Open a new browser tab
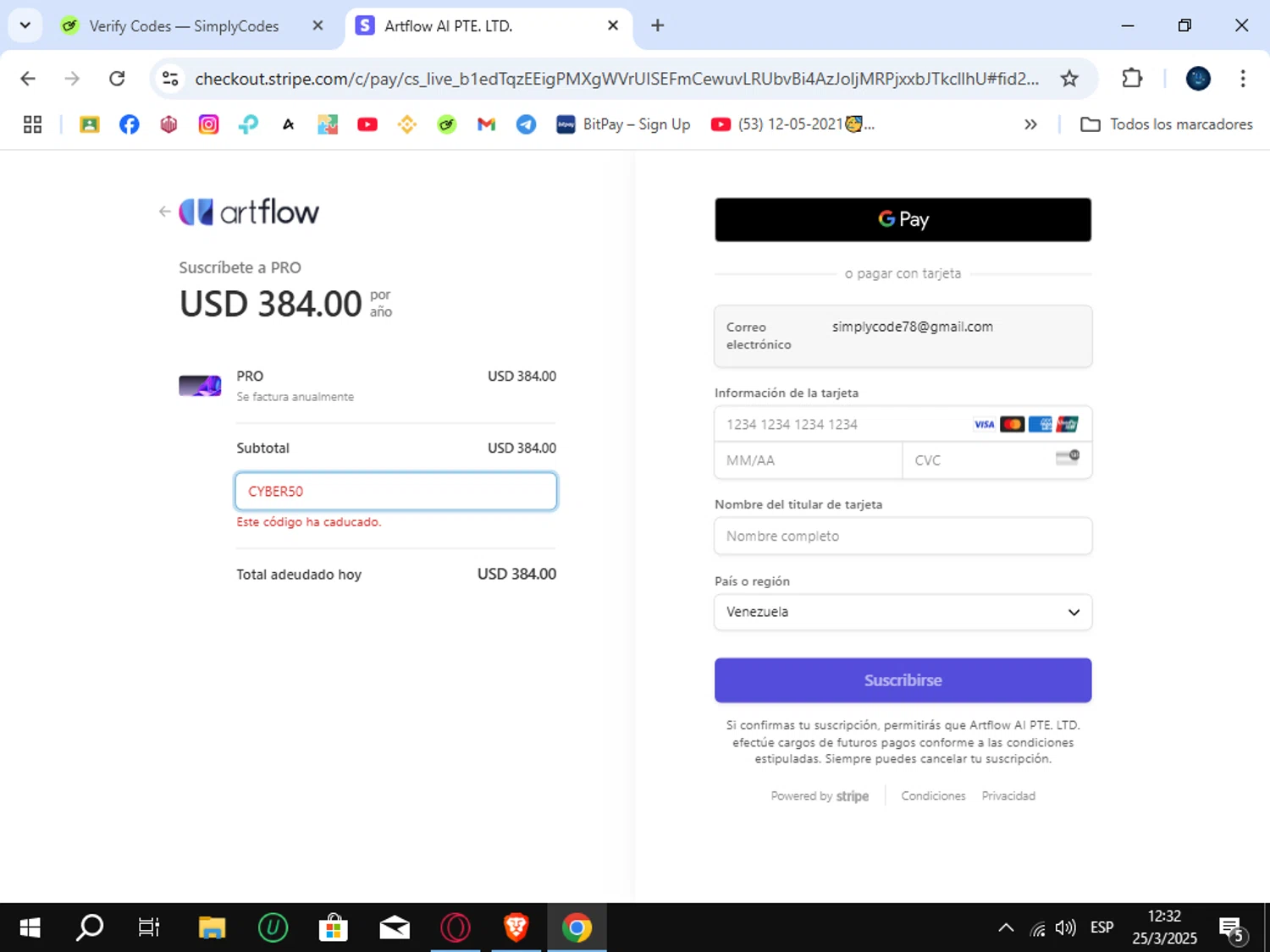 click(x=658, y=26)
